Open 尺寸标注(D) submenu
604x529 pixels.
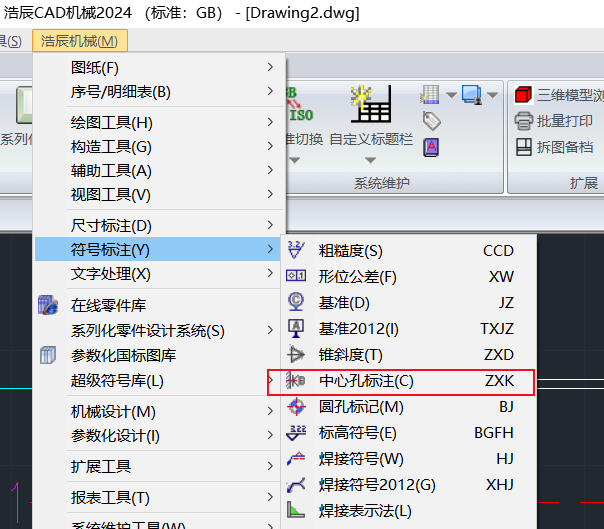[x=111, y=226]
